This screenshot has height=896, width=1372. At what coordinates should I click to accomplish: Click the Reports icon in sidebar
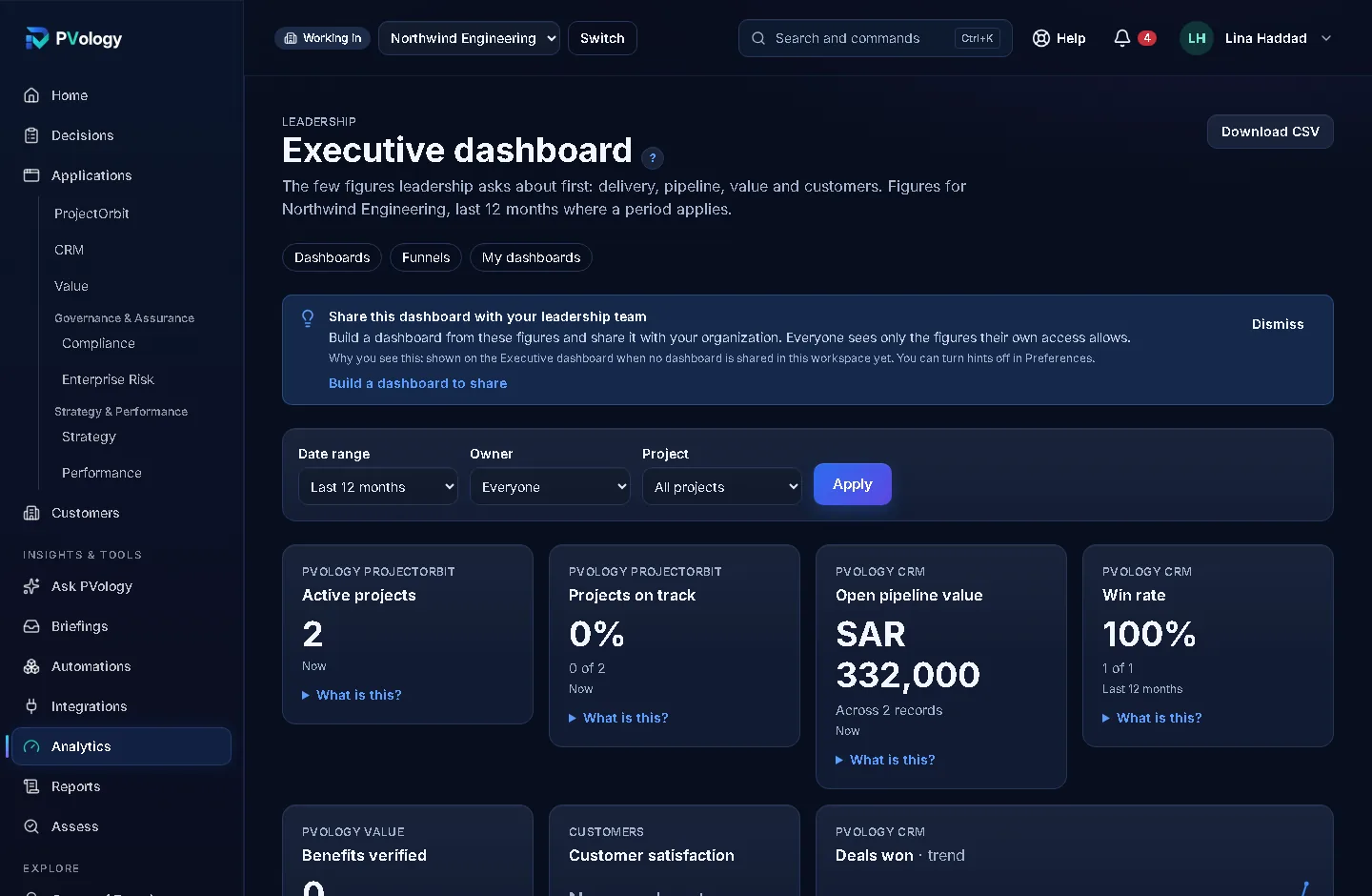pos(31,786)
